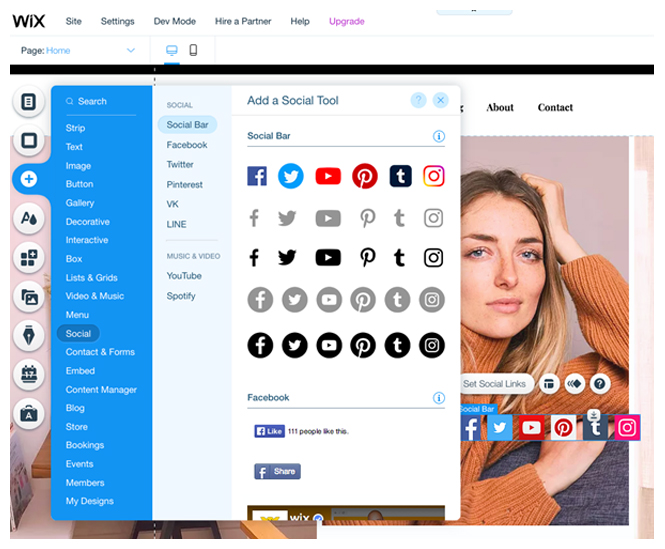Click the blue Add plus button in the sidebar
The height and width of the screenshot is (549, 665).
[29, 179]
